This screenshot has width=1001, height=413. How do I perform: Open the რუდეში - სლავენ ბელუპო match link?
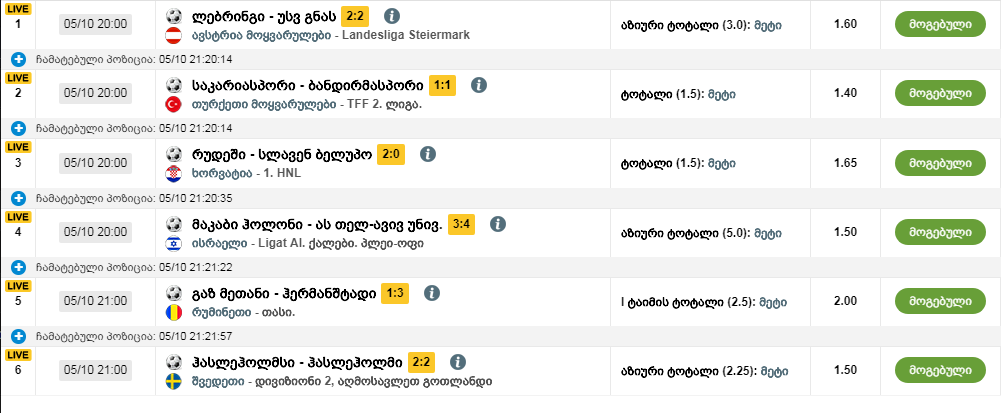click(282, 155)
